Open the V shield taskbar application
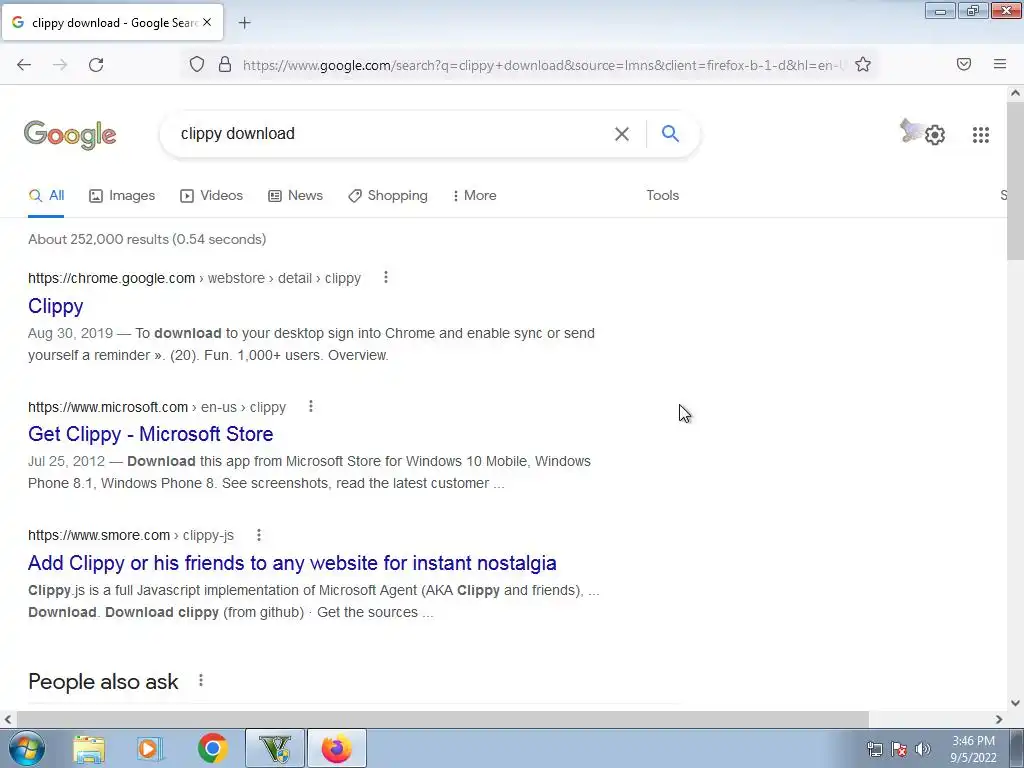The height and width of the screenshot is (768, 1024). pyautogui.click(x=275, y=748)
